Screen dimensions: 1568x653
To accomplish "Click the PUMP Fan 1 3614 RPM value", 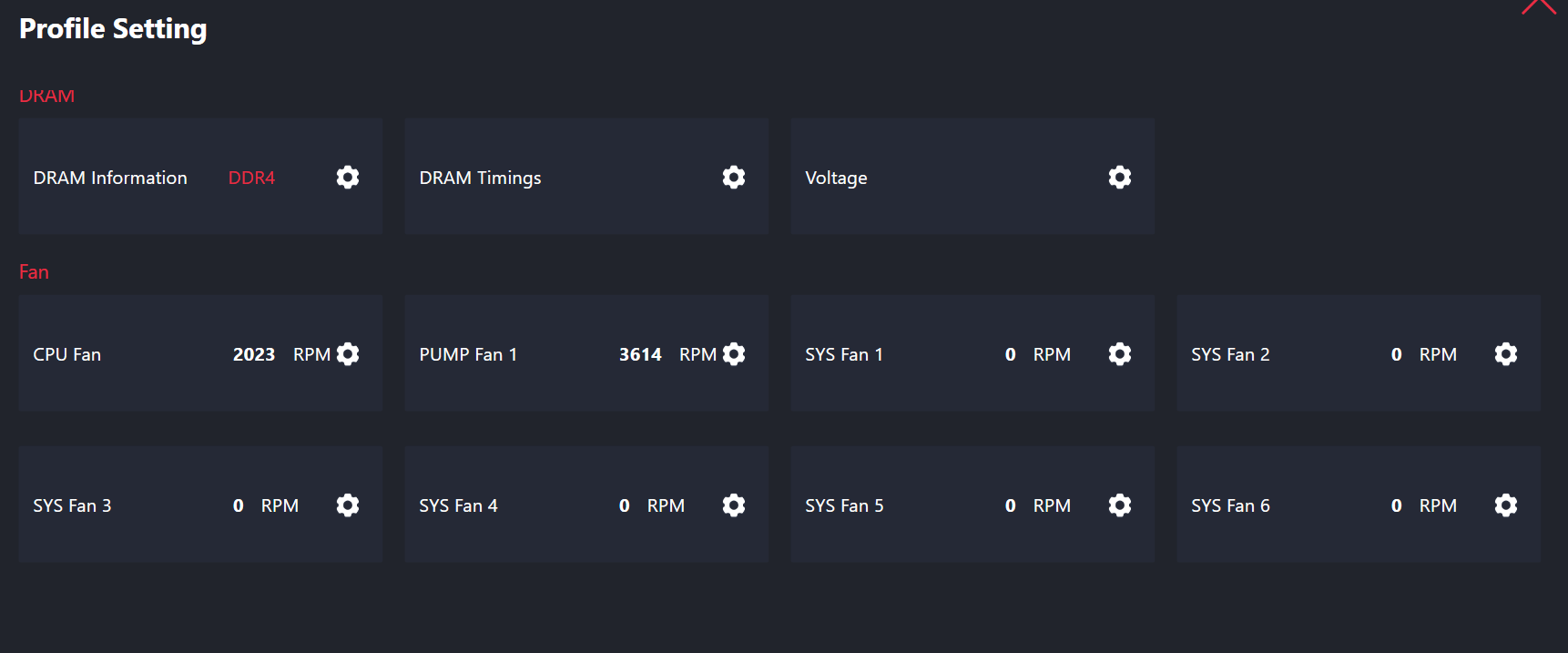I will tap(640, 354).
